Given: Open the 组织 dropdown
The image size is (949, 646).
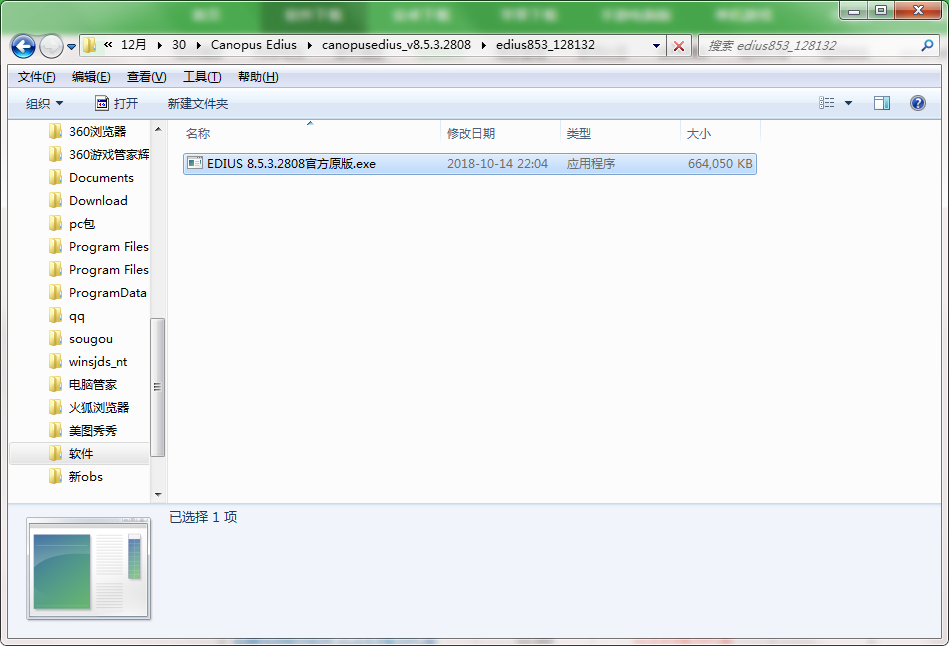Looking at the screenshot, I should [x=44, y=104].
